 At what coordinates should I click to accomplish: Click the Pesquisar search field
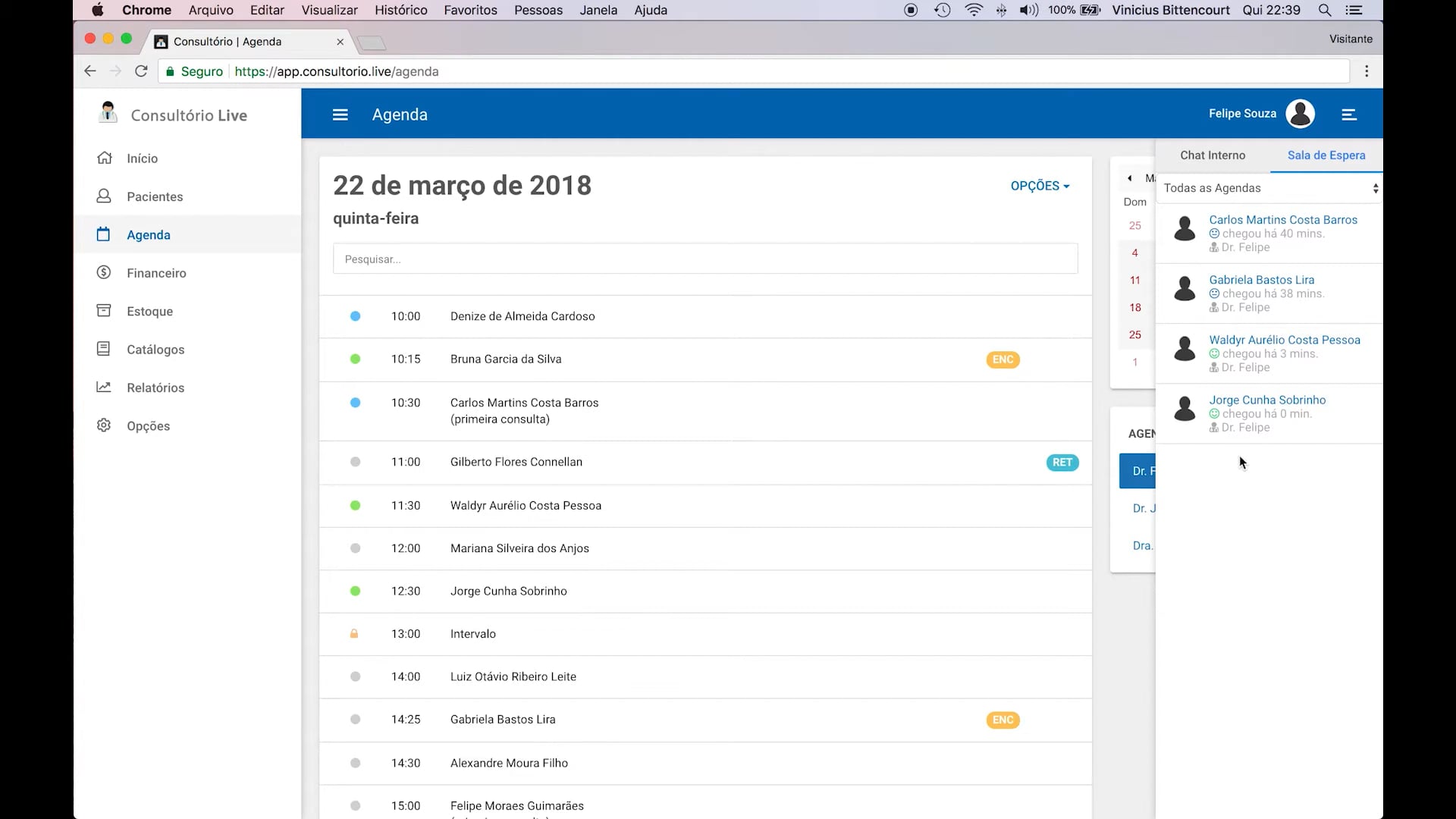point(705,259)
